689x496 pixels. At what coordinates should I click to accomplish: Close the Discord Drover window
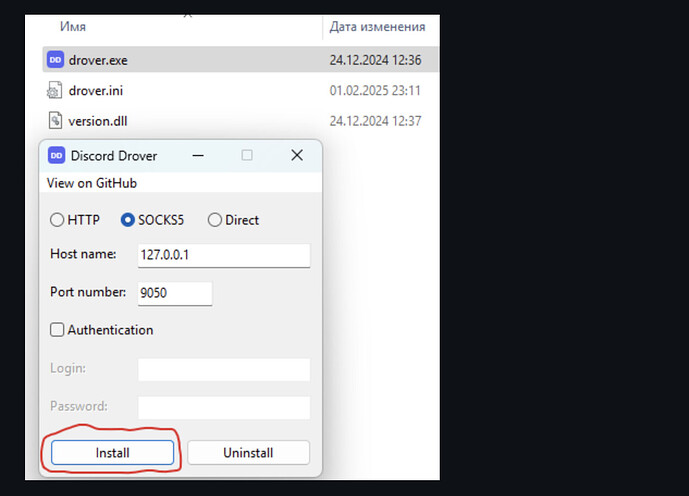pyautogui.click(x=297, y=155)
